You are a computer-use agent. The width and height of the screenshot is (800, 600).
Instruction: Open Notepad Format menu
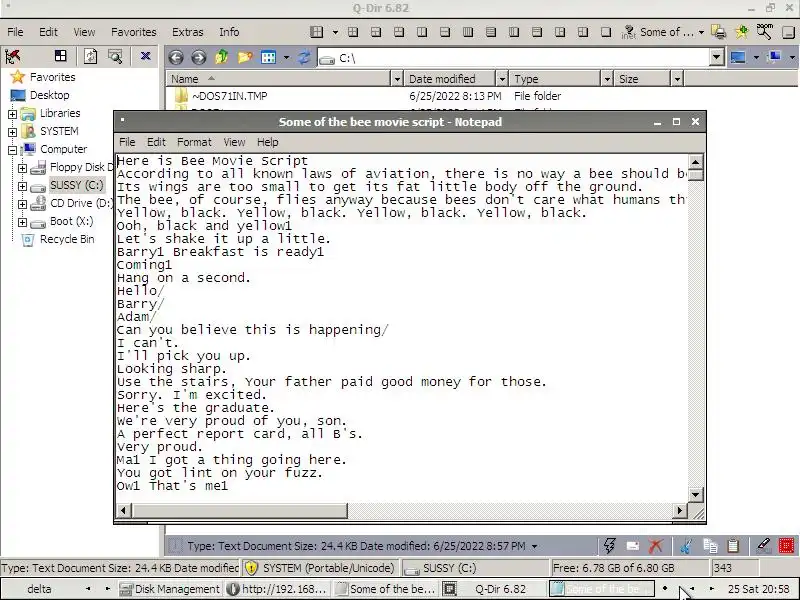click(x=194, y=142)
